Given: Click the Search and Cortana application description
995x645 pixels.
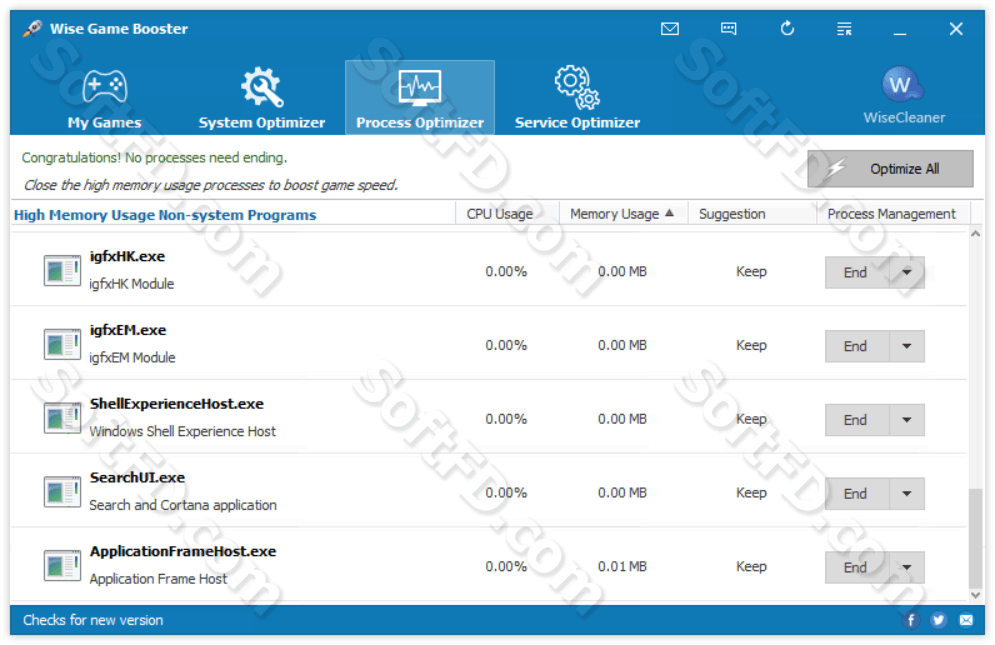Looking at the screenshot, I should [x=183, y=505].
